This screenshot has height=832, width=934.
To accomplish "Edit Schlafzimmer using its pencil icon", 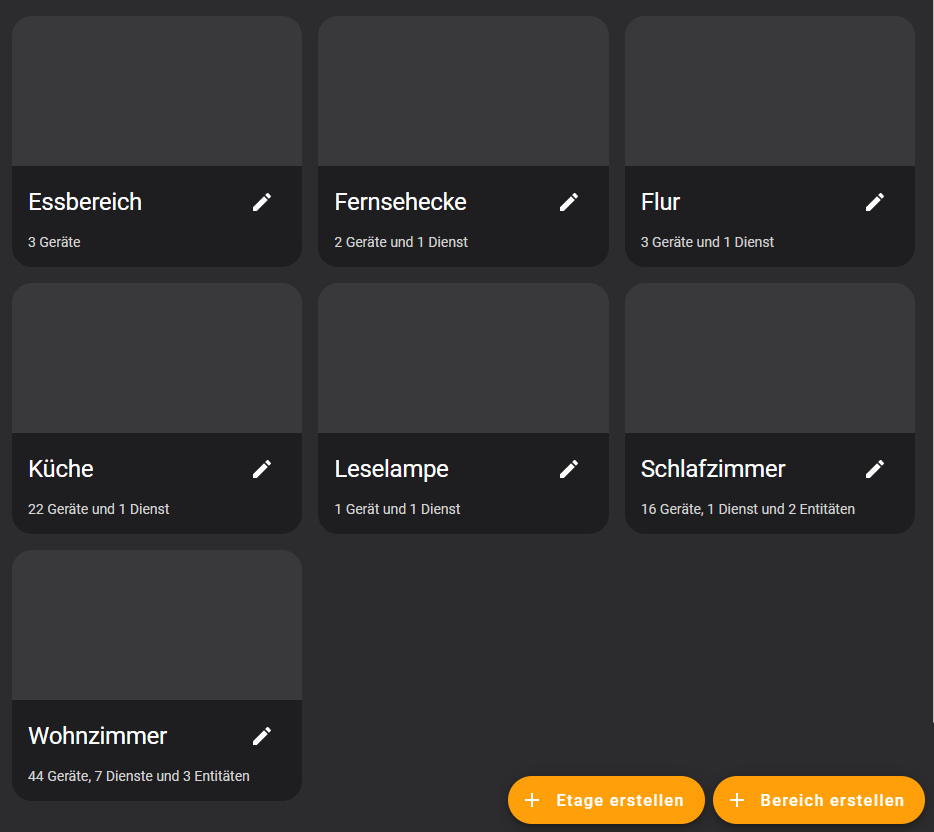I will [x=875, y=469].
